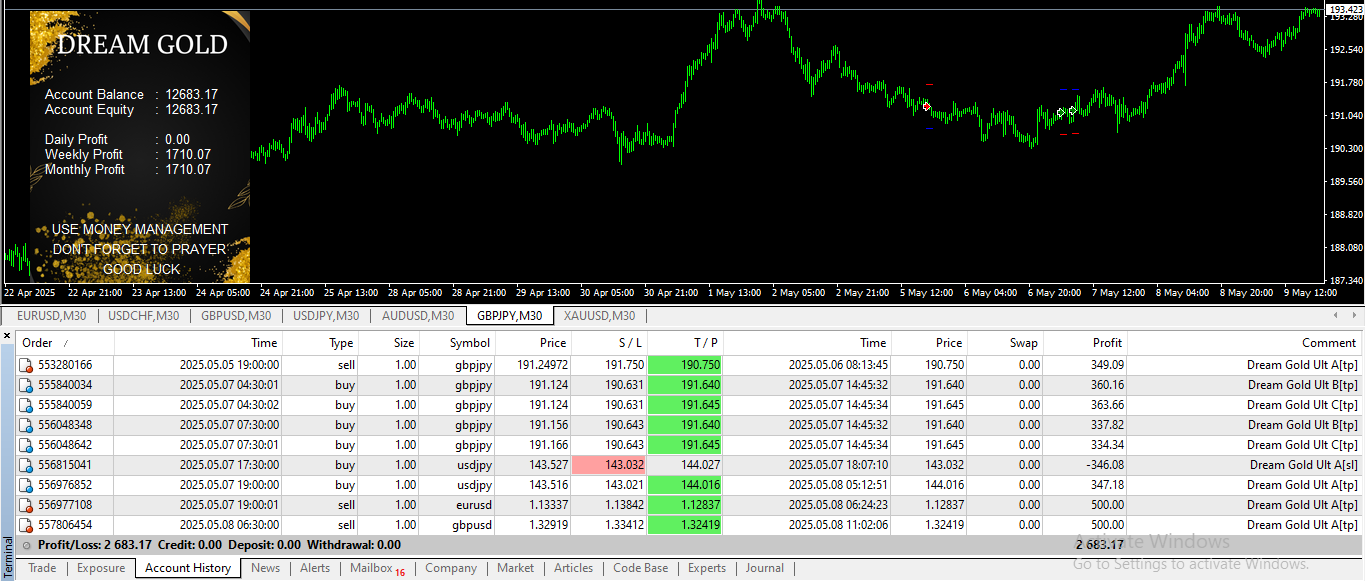Open the Articles terminal tab
1365x581 pixels.
(573, 568)
